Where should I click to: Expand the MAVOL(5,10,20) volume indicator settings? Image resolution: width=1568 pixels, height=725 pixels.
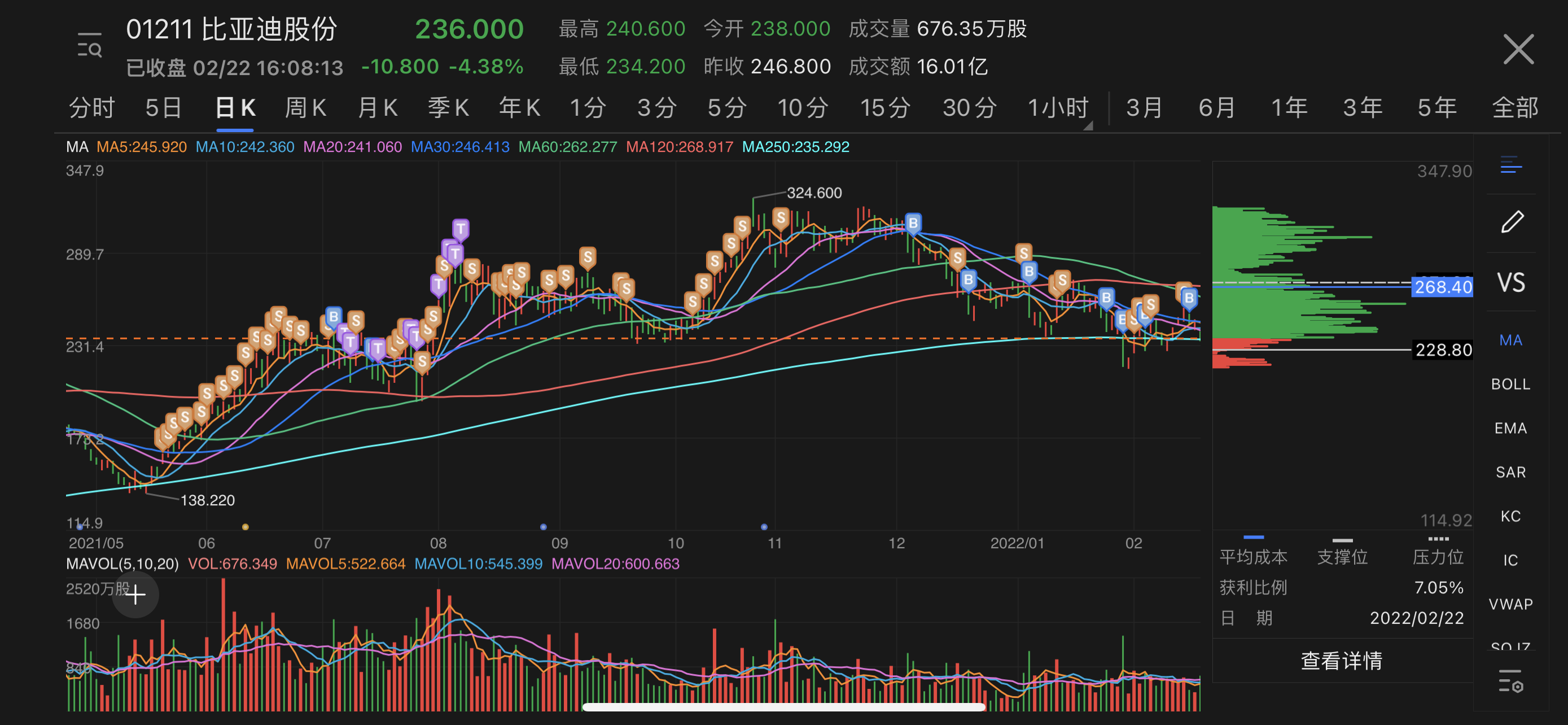(122, 564)
